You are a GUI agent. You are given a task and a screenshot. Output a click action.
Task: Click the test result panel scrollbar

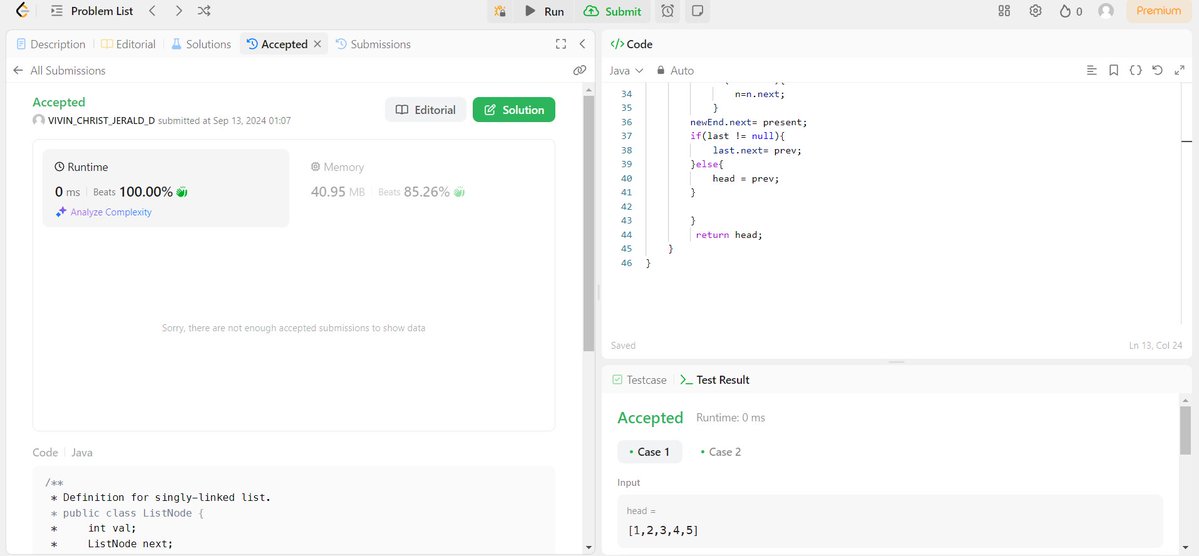(x=1185, y=430)
